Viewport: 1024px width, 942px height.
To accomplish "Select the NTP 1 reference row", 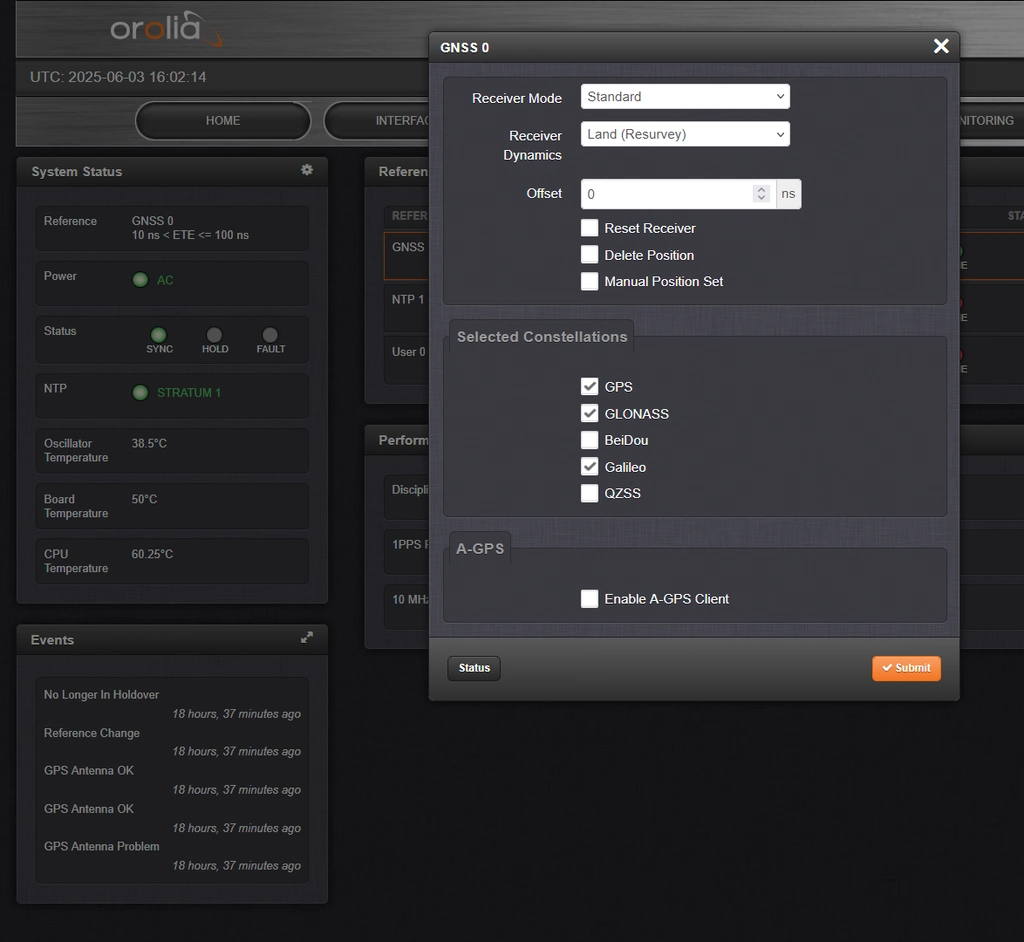I will [407, 308].
